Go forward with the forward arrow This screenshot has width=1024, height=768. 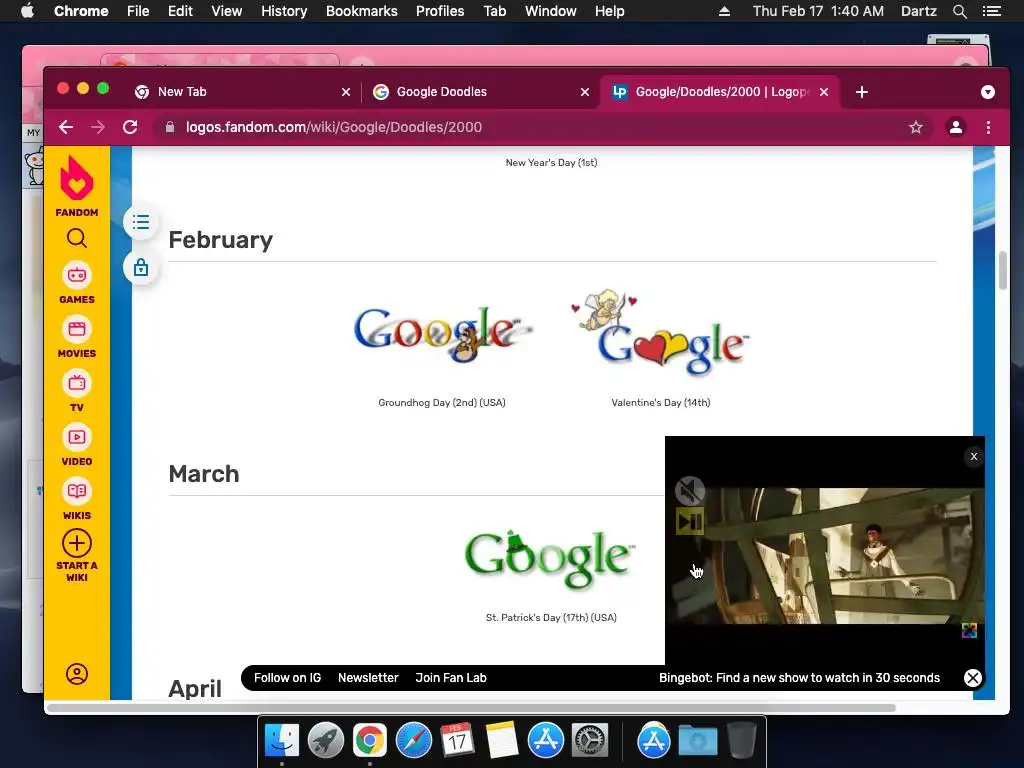[98, 127]
